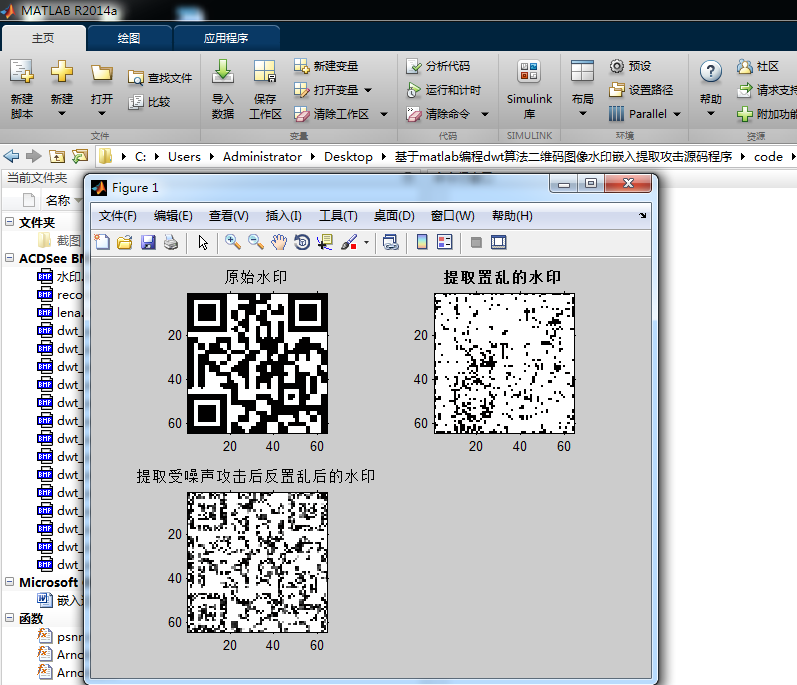Select Data Cursor tool in Figure 1
Screen dimensions: 797x685
click(x=325, y=242)
